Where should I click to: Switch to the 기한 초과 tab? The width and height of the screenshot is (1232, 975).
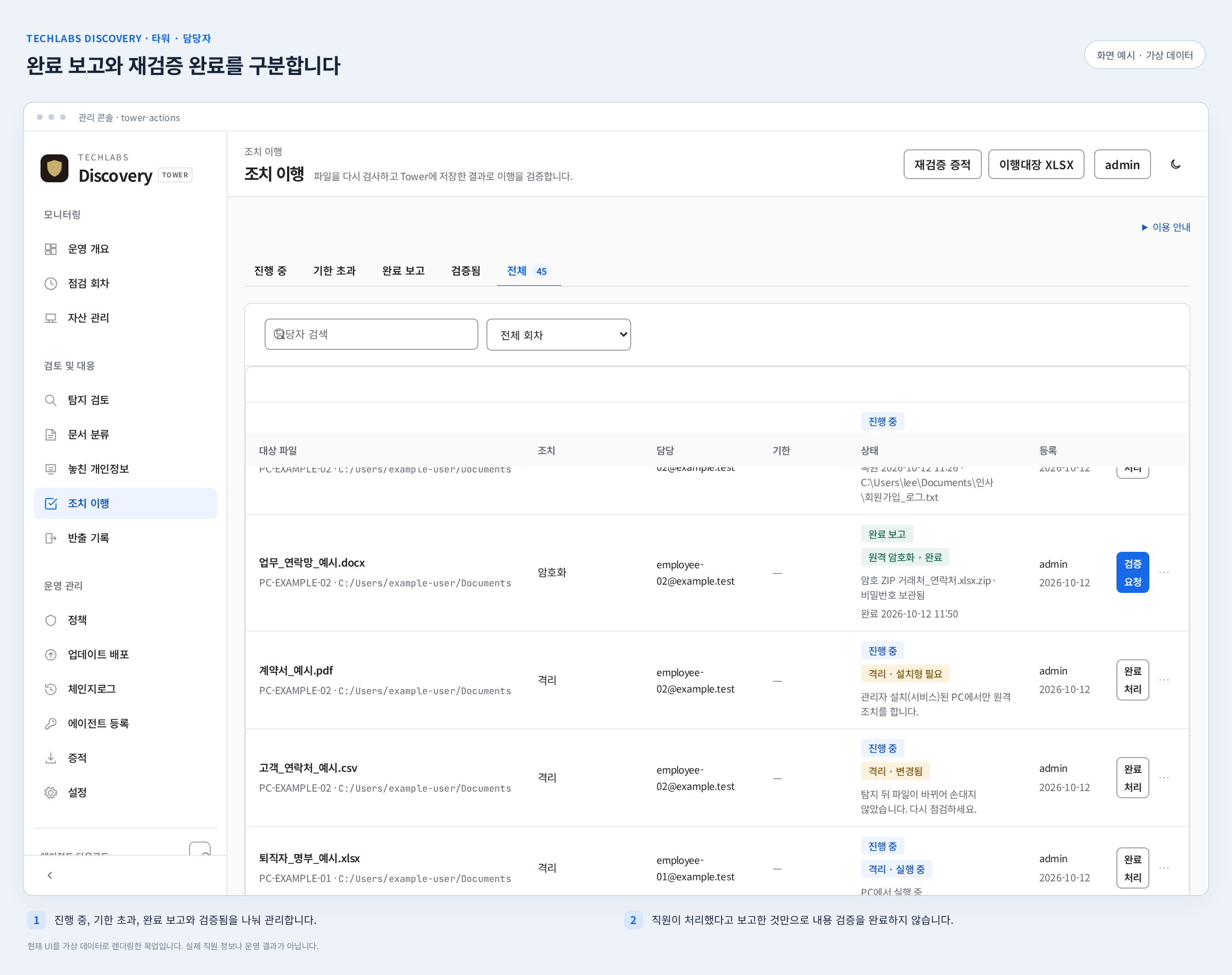pos(334,270)
